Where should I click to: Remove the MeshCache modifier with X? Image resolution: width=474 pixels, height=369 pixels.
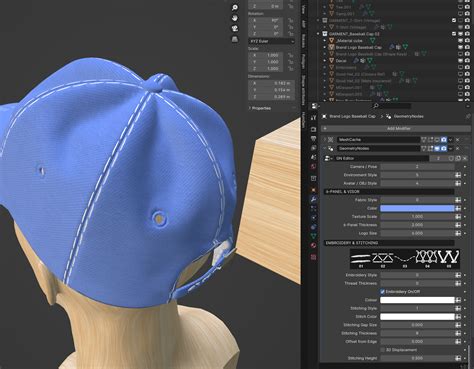pyautogui.click(x=458, y=140)
